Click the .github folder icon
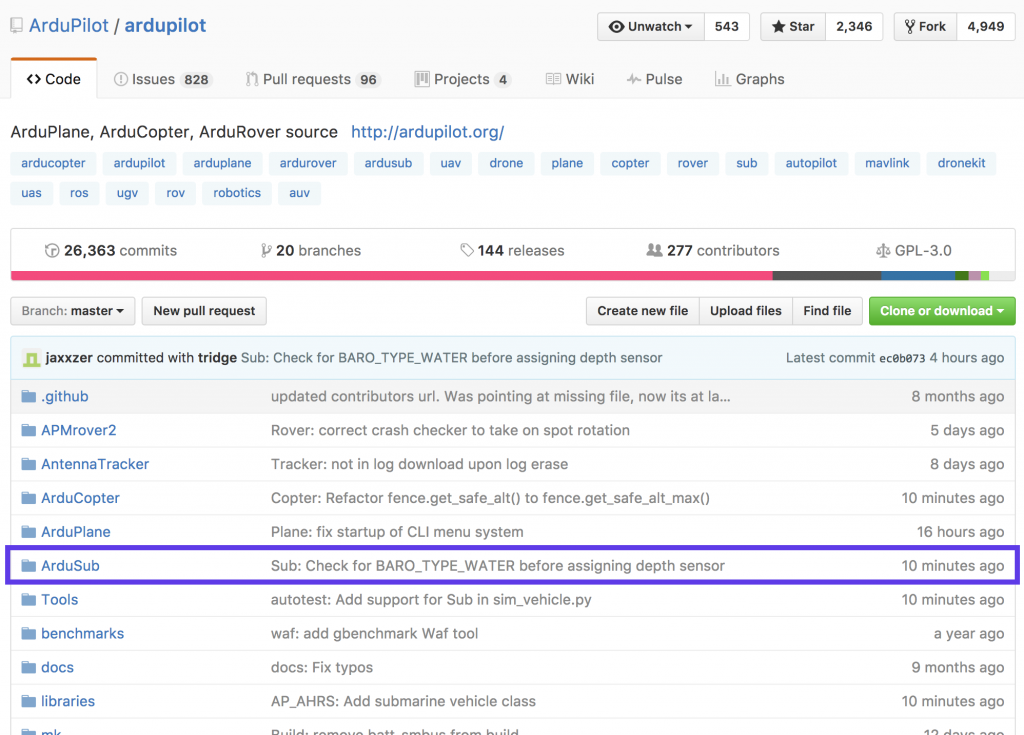The height and width of the screenshot is (735, 1024). [28, 397]
